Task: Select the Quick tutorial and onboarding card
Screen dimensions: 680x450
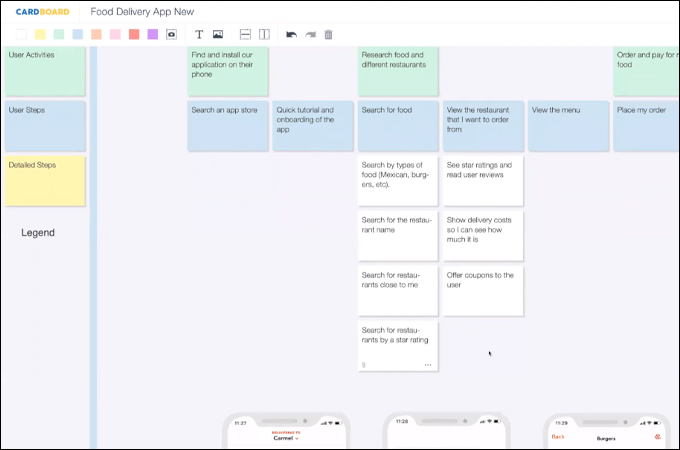Action: click(313, 126)
